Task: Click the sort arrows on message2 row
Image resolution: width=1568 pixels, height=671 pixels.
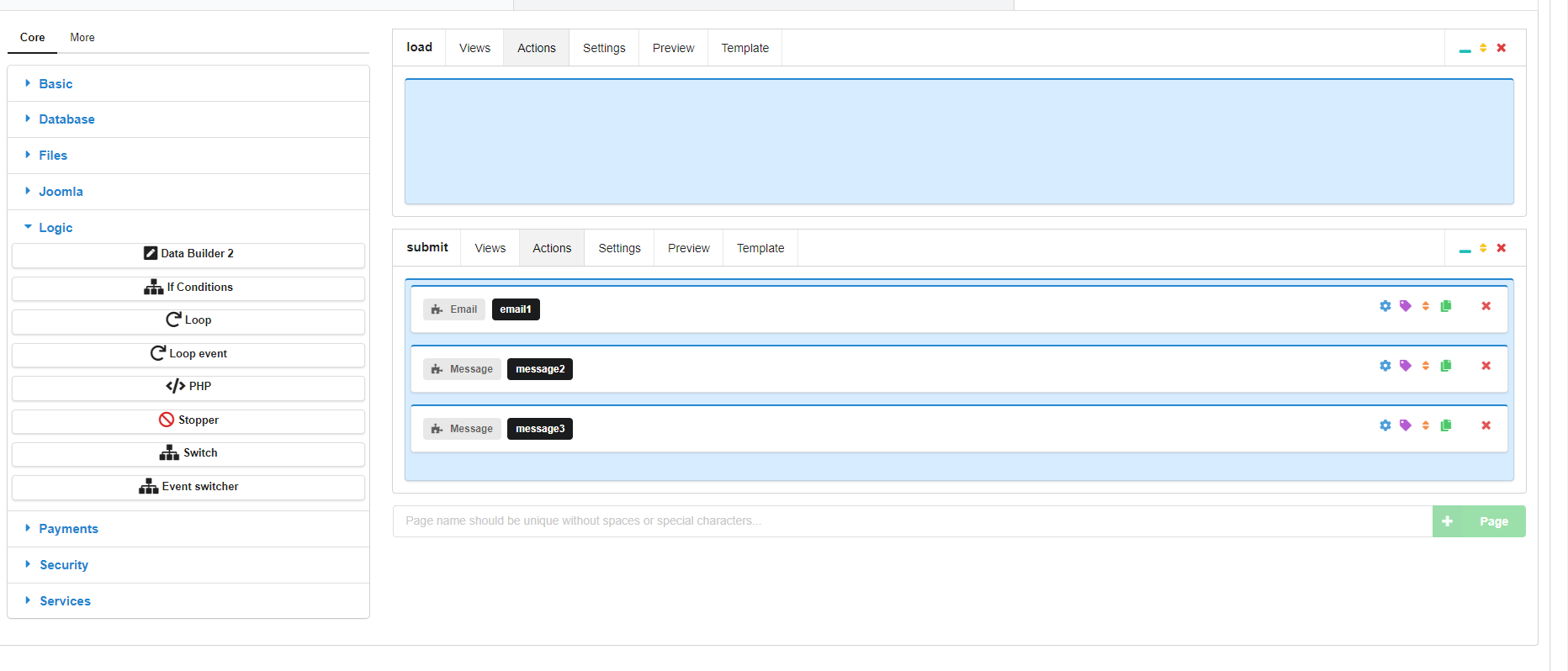Action: click(x=1425, y=366)
